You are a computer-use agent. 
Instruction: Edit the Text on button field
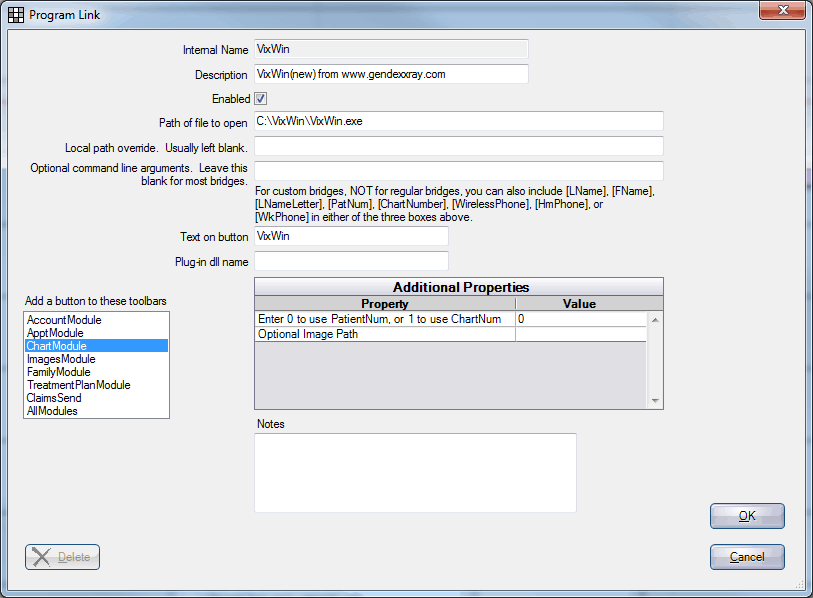click(351, 237)
